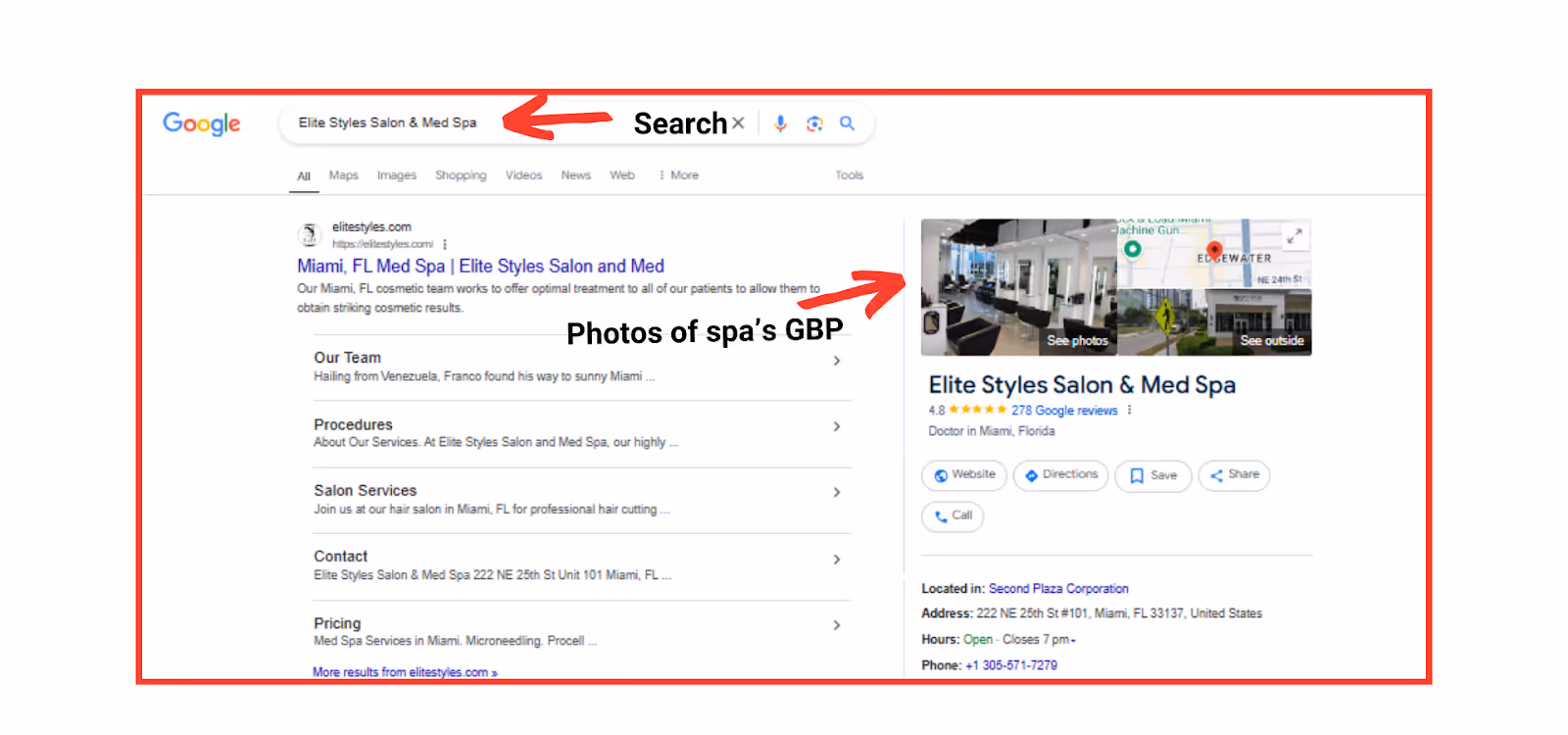
Task: Open the Pricing sitelink
Action: point(337,623)
